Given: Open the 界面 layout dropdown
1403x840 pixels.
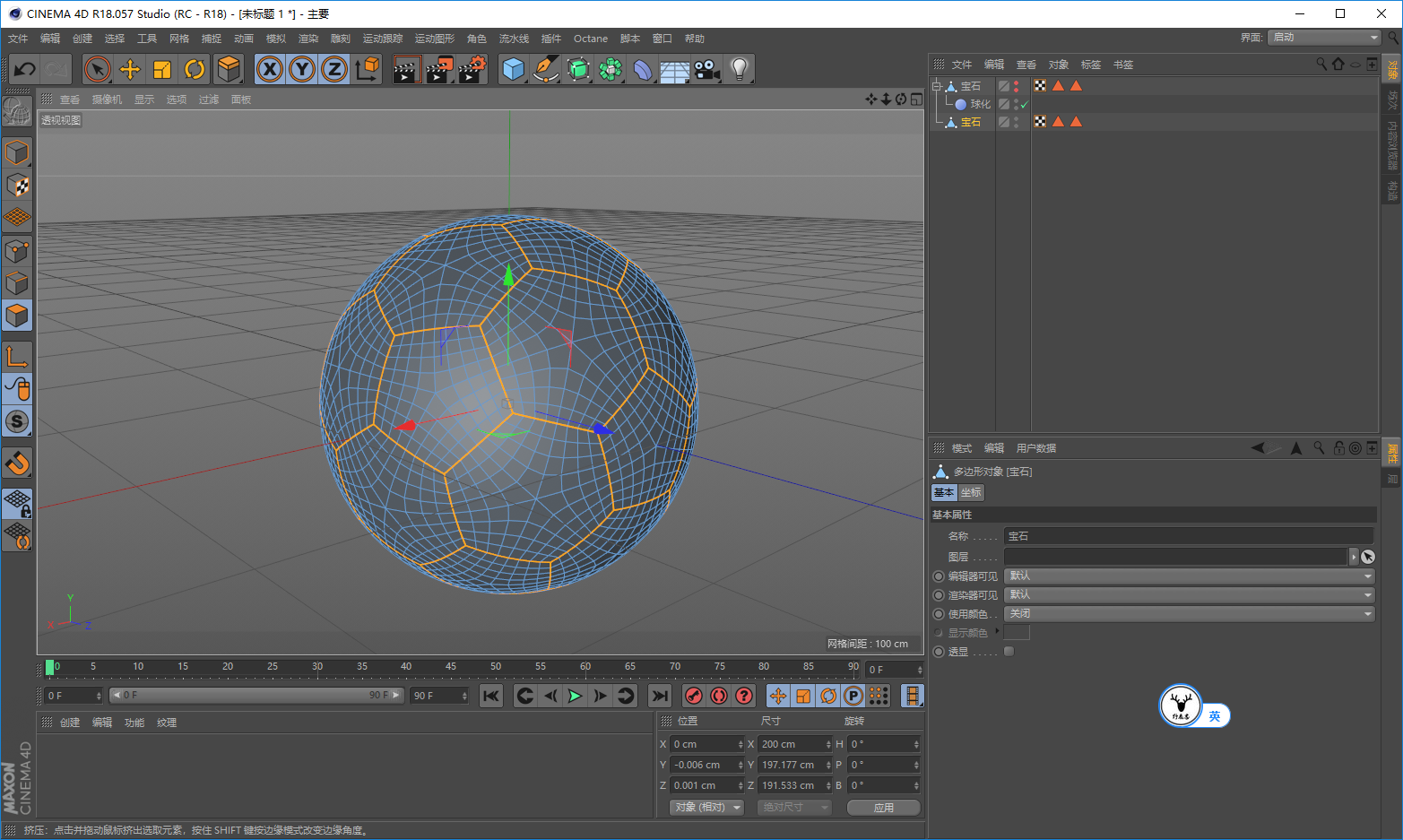Looking at the screenshot, I should tap(1325, 37).
